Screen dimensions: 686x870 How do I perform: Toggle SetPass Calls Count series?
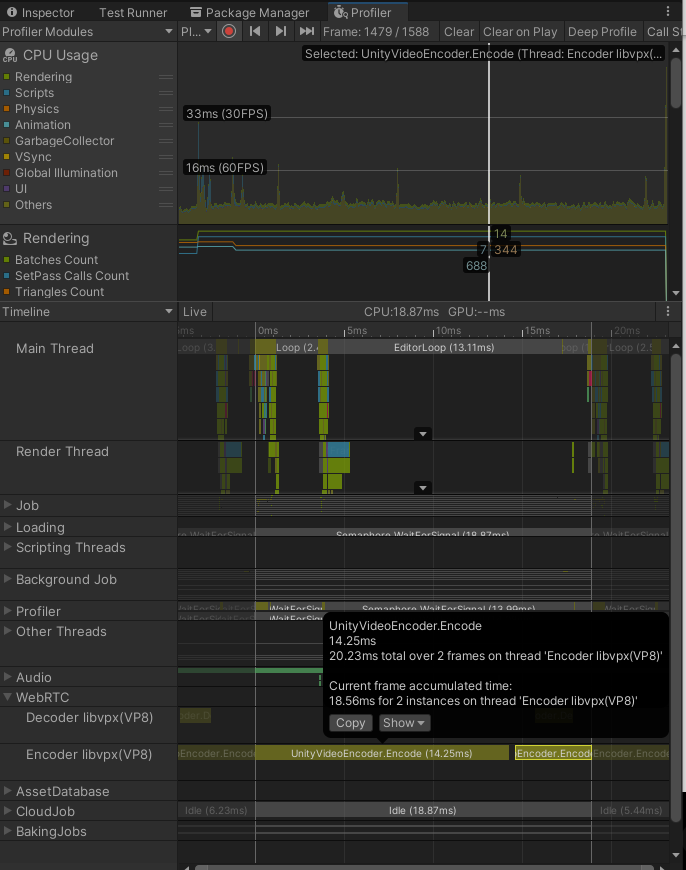(x=7, y=276)
